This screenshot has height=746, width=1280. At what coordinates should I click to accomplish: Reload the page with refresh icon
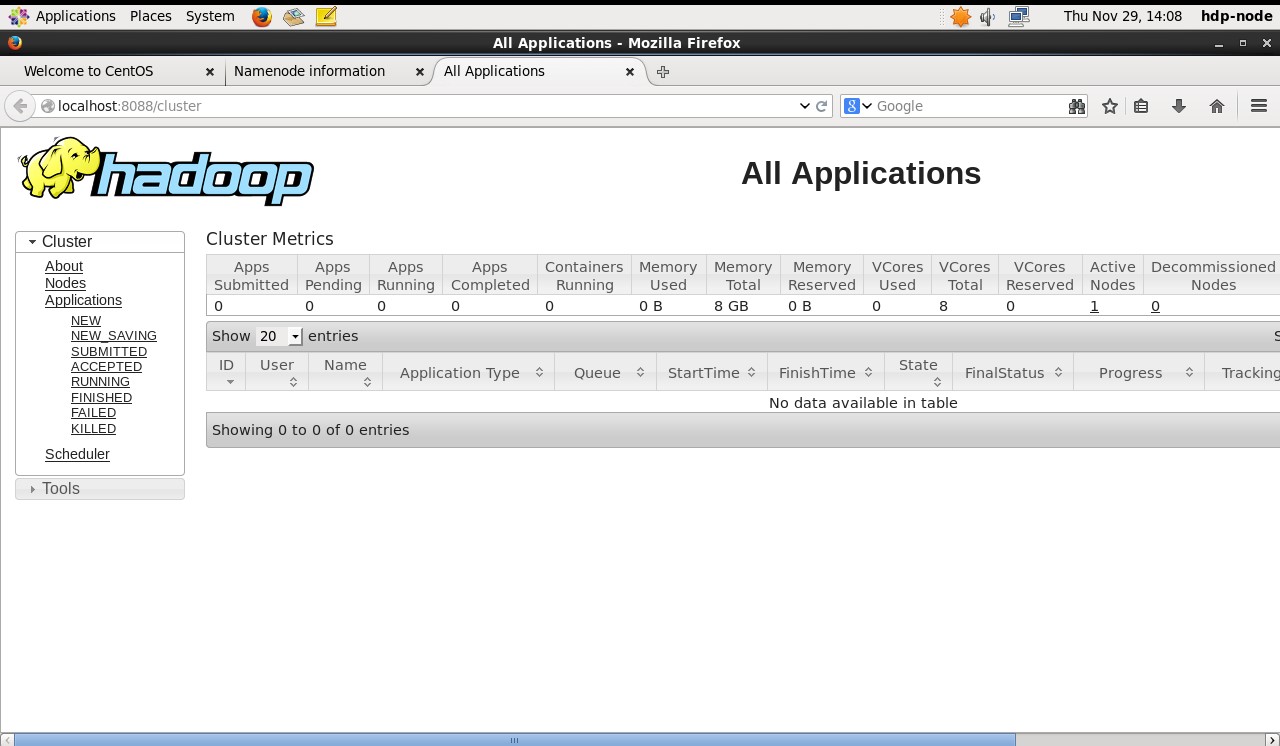[x=822, y=106]
